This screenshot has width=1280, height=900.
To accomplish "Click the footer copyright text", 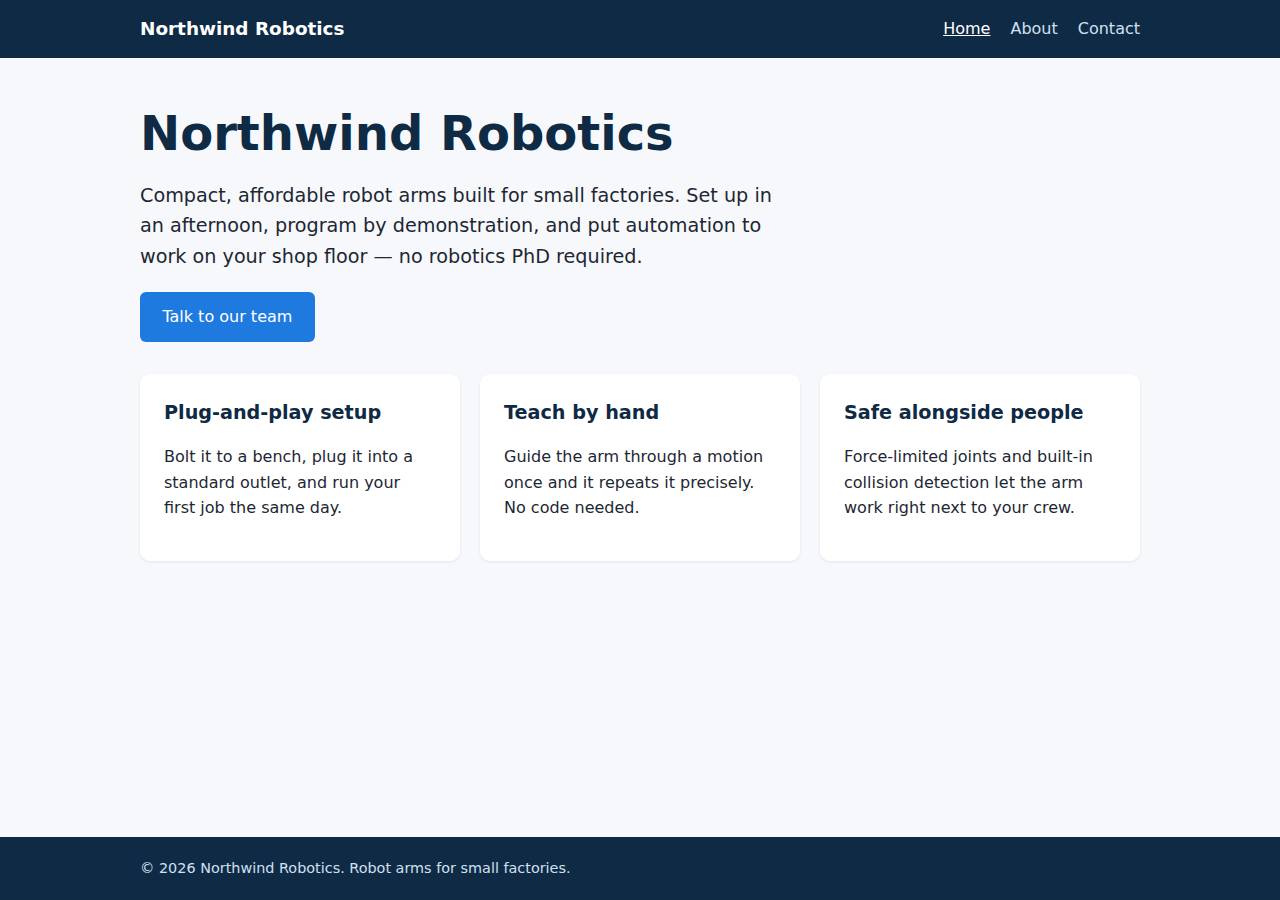I will point(355,868).
